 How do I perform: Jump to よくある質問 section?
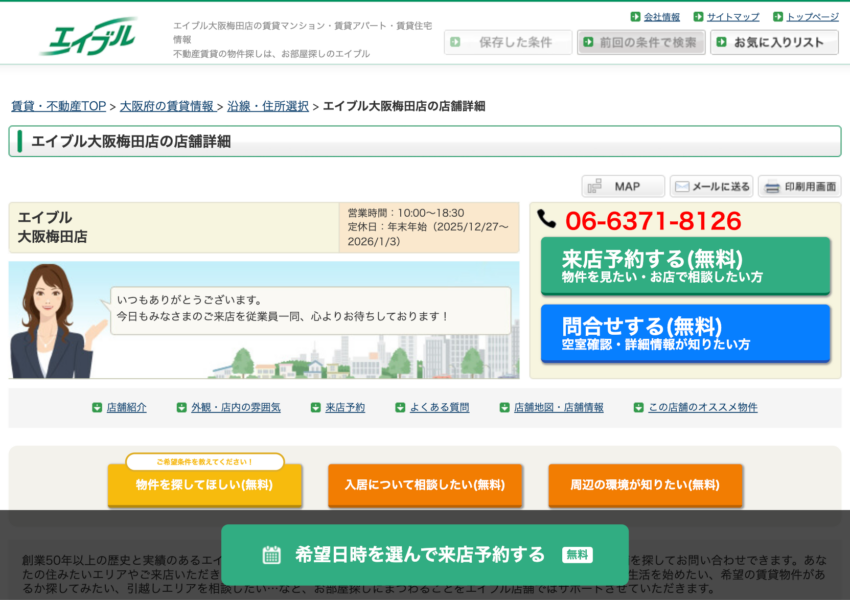coord(439,408)
